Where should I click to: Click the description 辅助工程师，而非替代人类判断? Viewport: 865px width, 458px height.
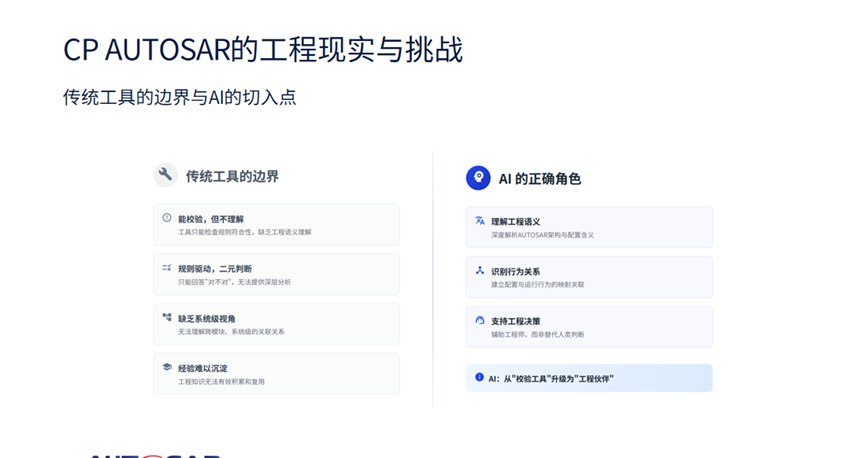538,334
